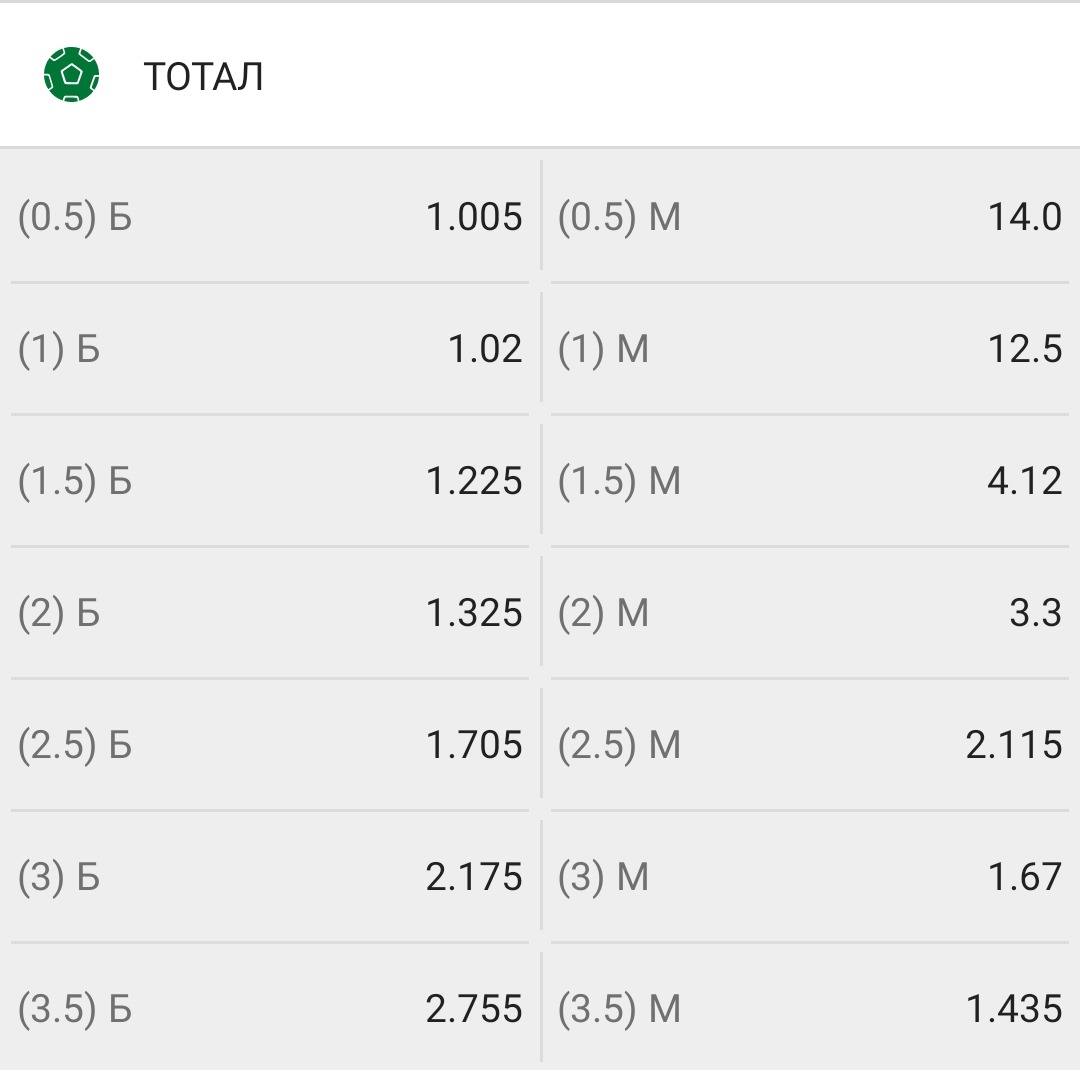This screenshot has width=1080, height=1070.
Task: Select (2.5) Б odds 1.705
Action: (x=270, y=745)
